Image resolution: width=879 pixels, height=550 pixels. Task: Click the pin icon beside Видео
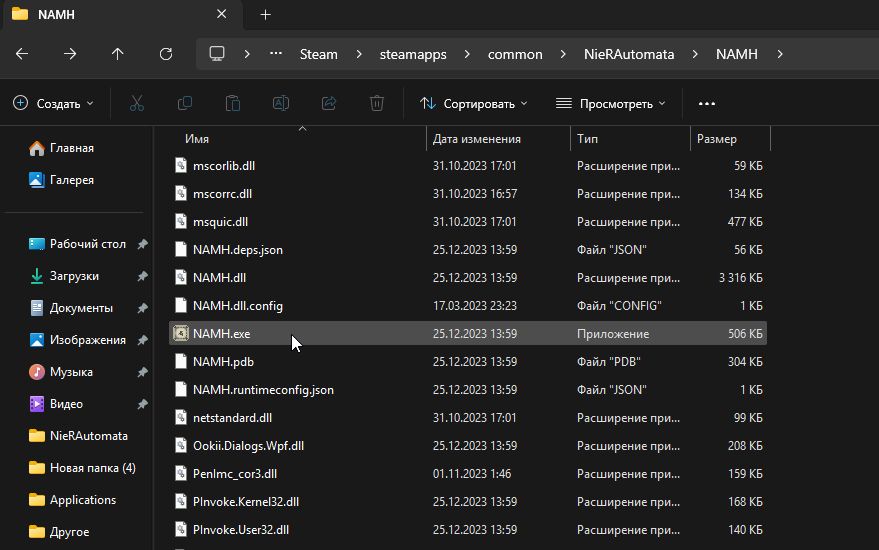[x=142, y=404]
